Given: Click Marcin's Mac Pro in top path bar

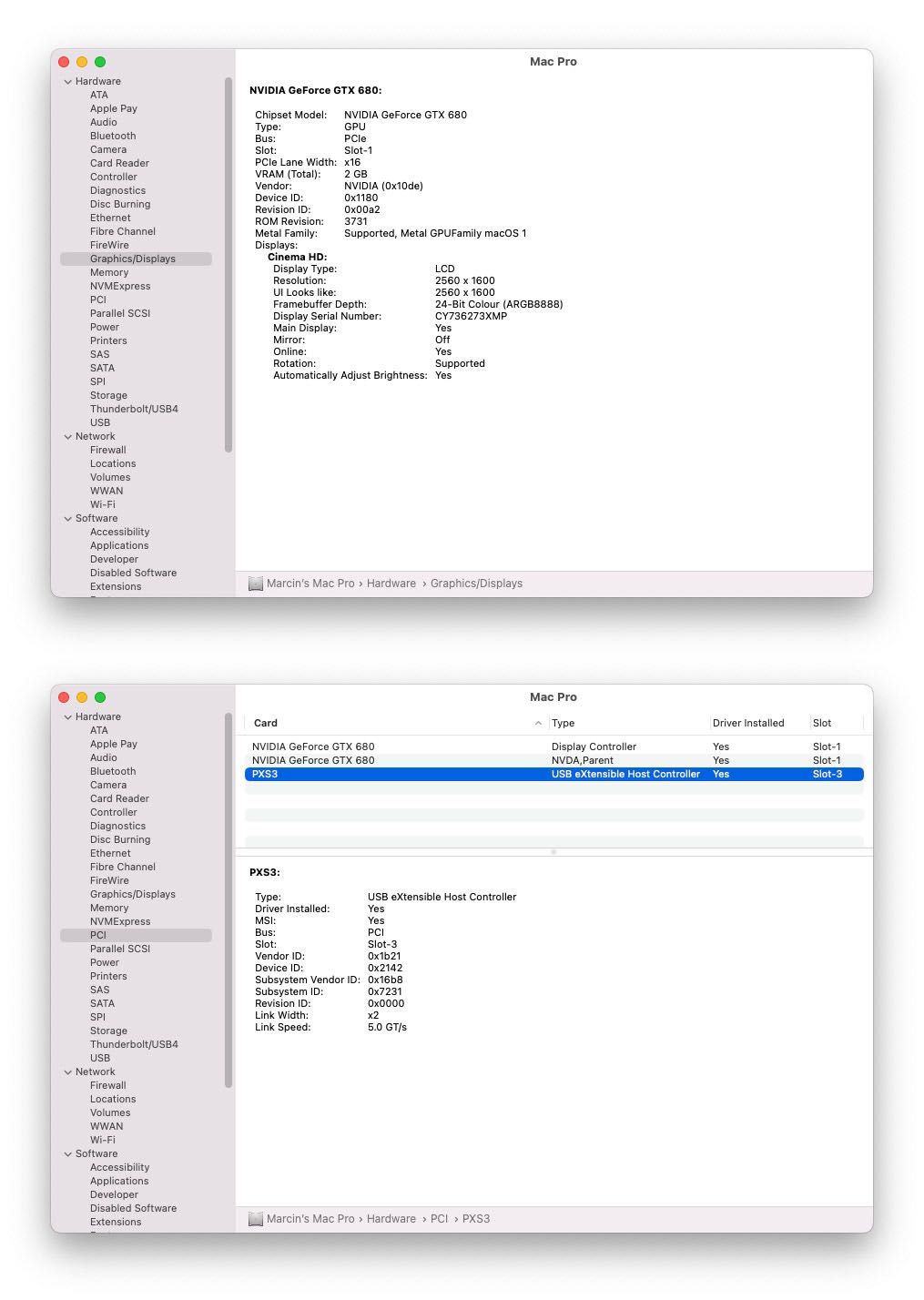Looking at the screenshot, I should pyautogui.click(x=310, y=584).
